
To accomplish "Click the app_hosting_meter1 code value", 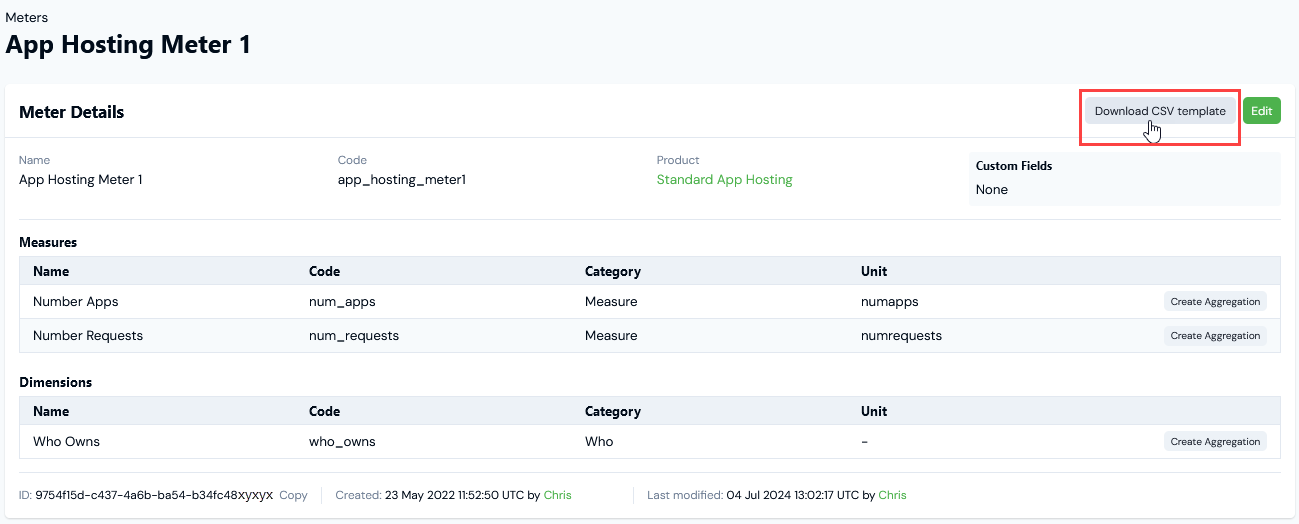I will click(x=402, y=180).
